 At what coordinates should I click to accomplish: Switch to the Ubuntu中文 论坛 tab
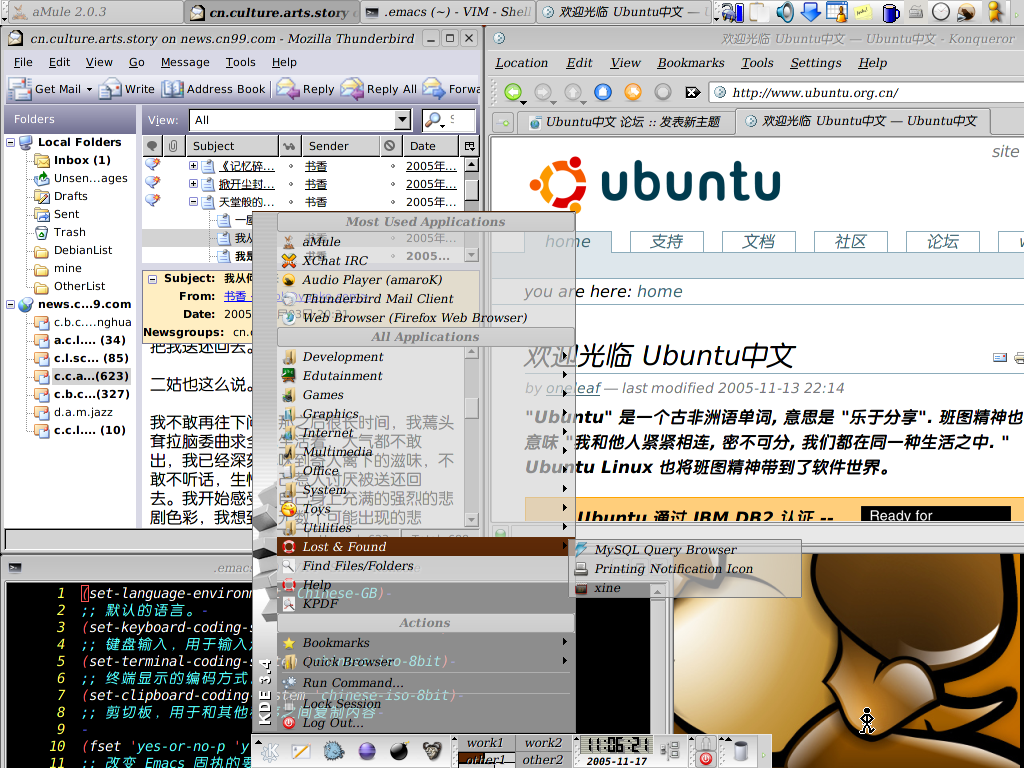click(x=625, y=122)
